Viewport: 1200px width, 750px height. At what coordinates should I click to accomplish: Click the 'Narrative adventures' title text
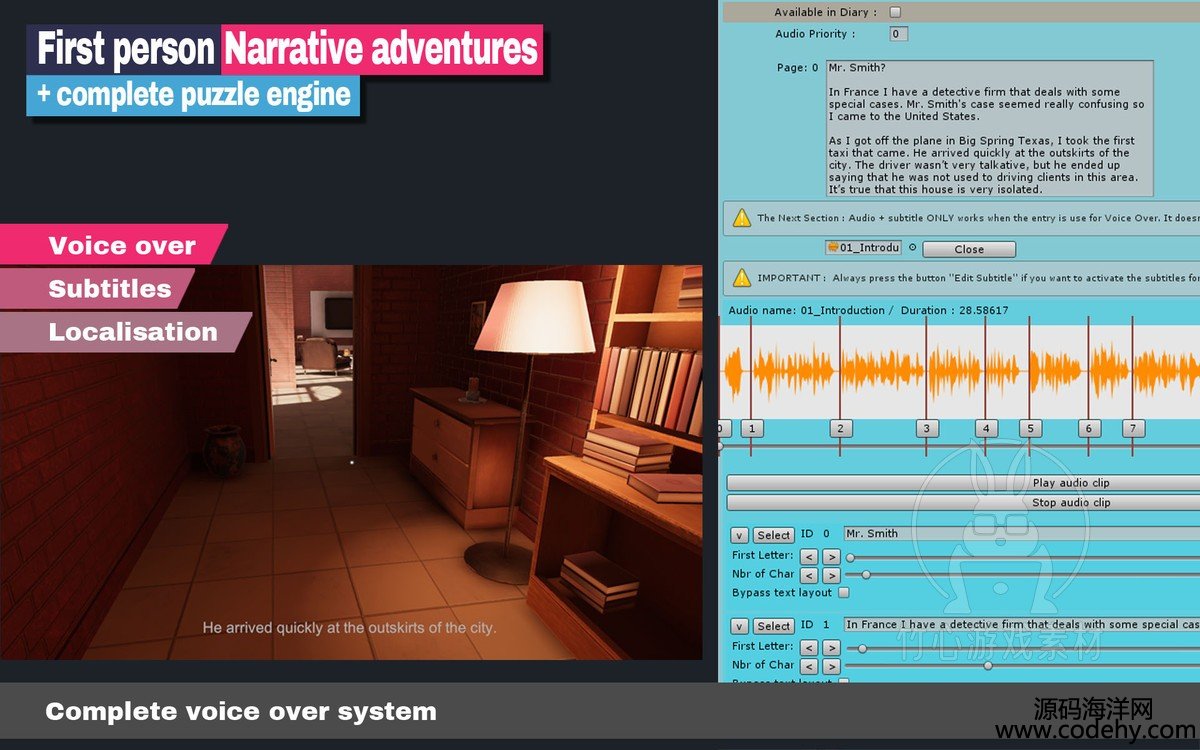(x=381, y=49)
